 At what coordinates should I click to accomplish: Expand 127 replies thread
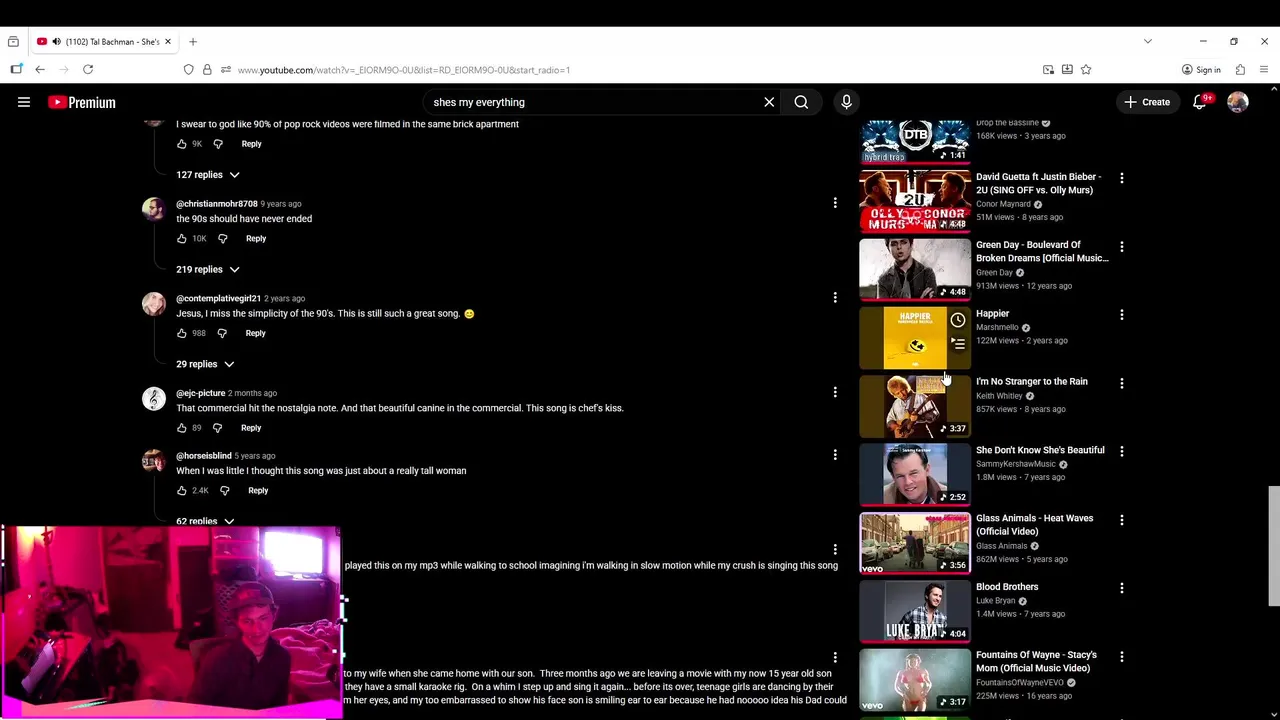[x=208, y=175]
